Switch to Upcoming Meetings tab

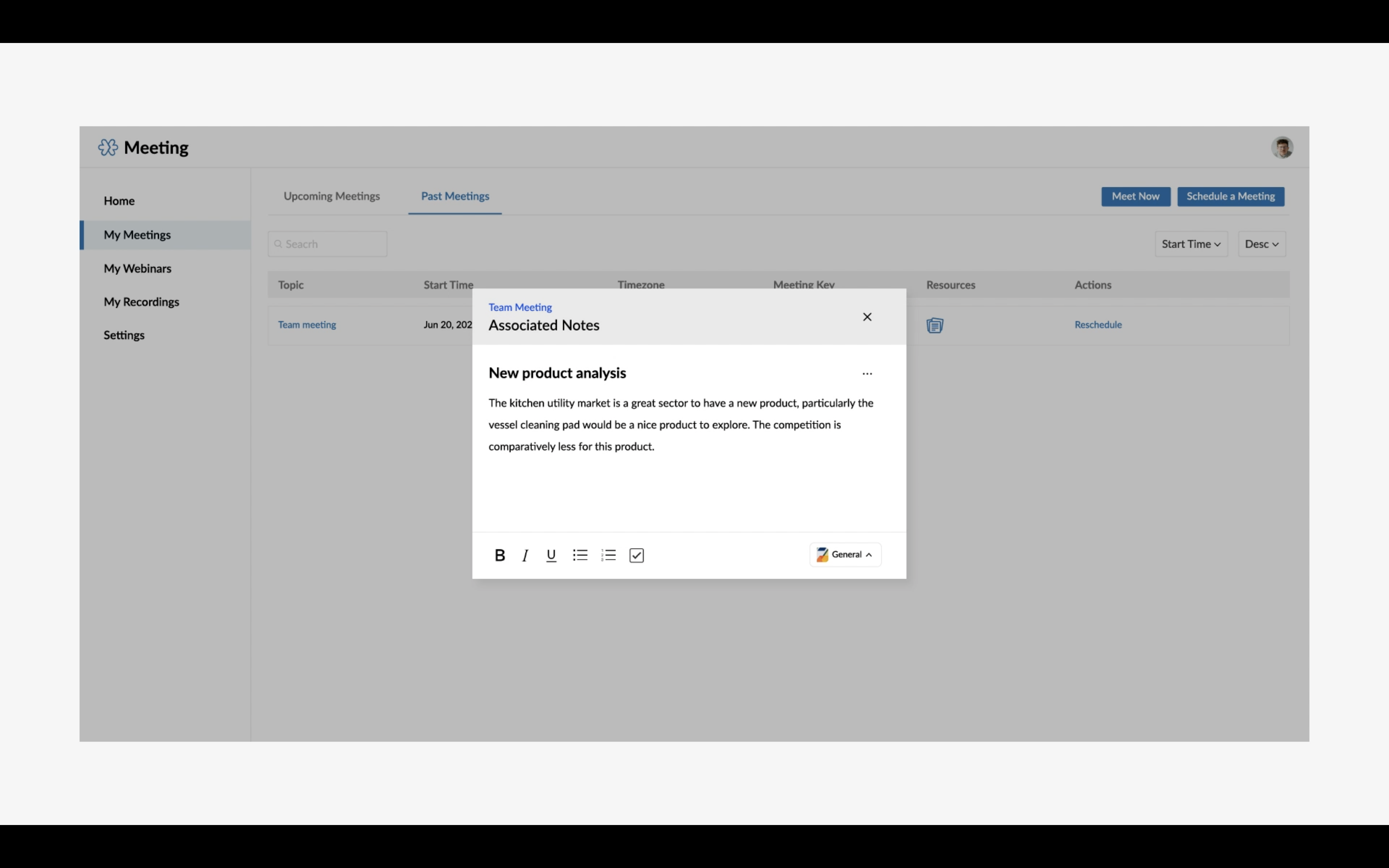pyautogui.click(x=332, y=196)
